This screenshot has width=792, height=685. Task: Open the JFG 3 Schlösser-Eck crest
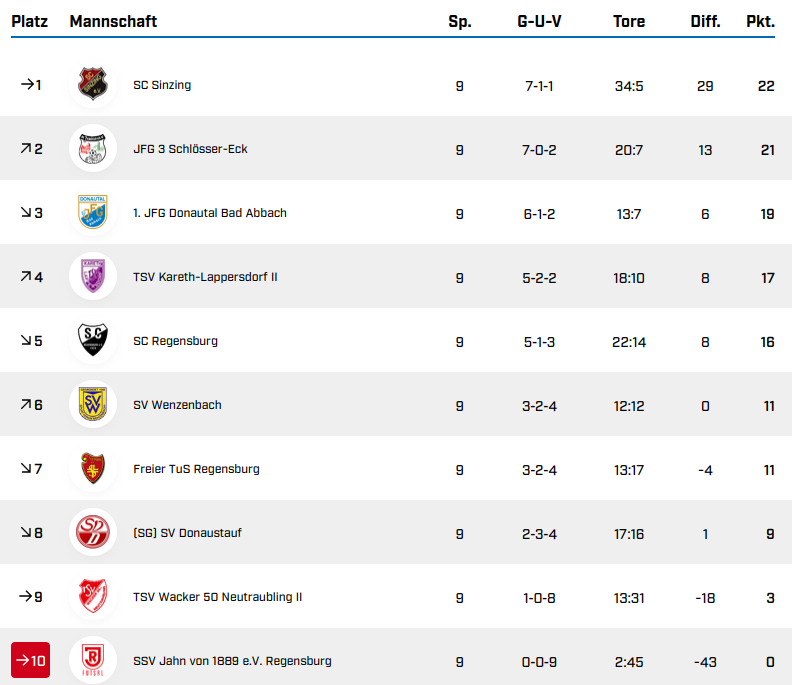click(93, 149)
